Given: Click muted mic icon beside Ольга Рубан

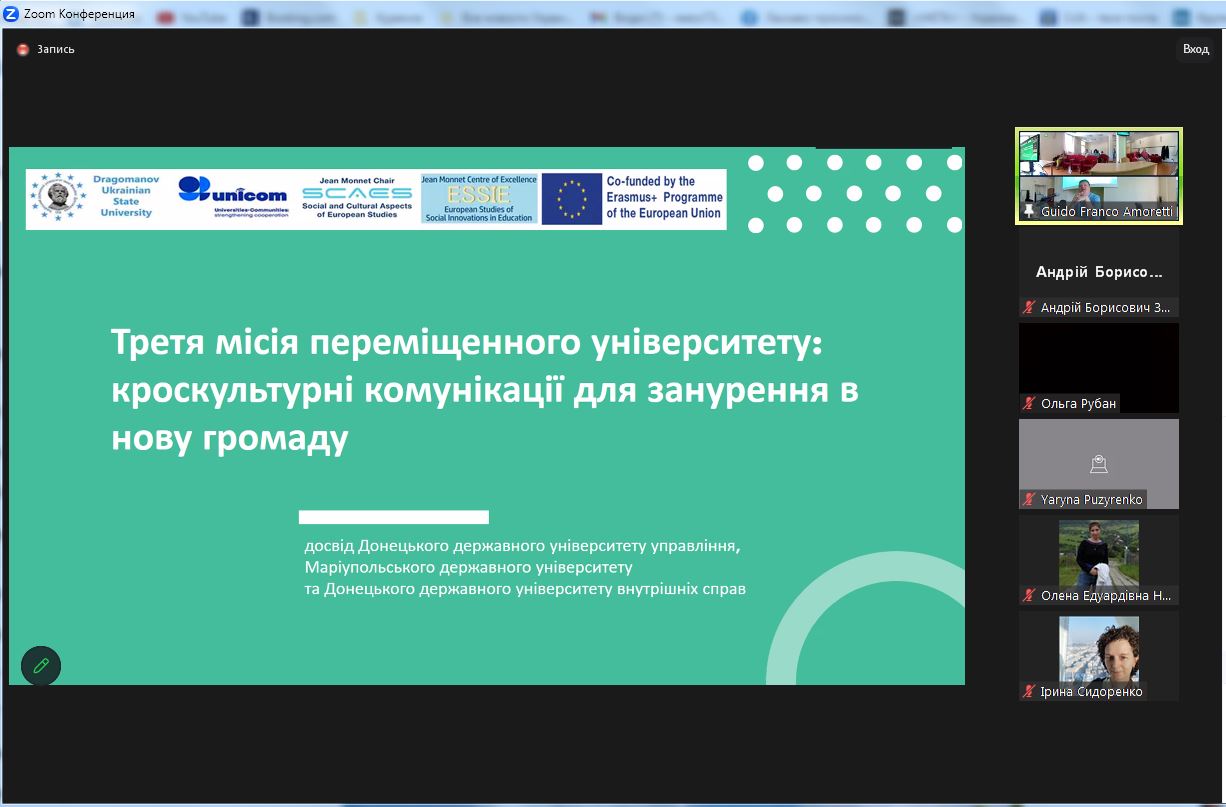Looking at the screenshot, I should point(1028,403).
